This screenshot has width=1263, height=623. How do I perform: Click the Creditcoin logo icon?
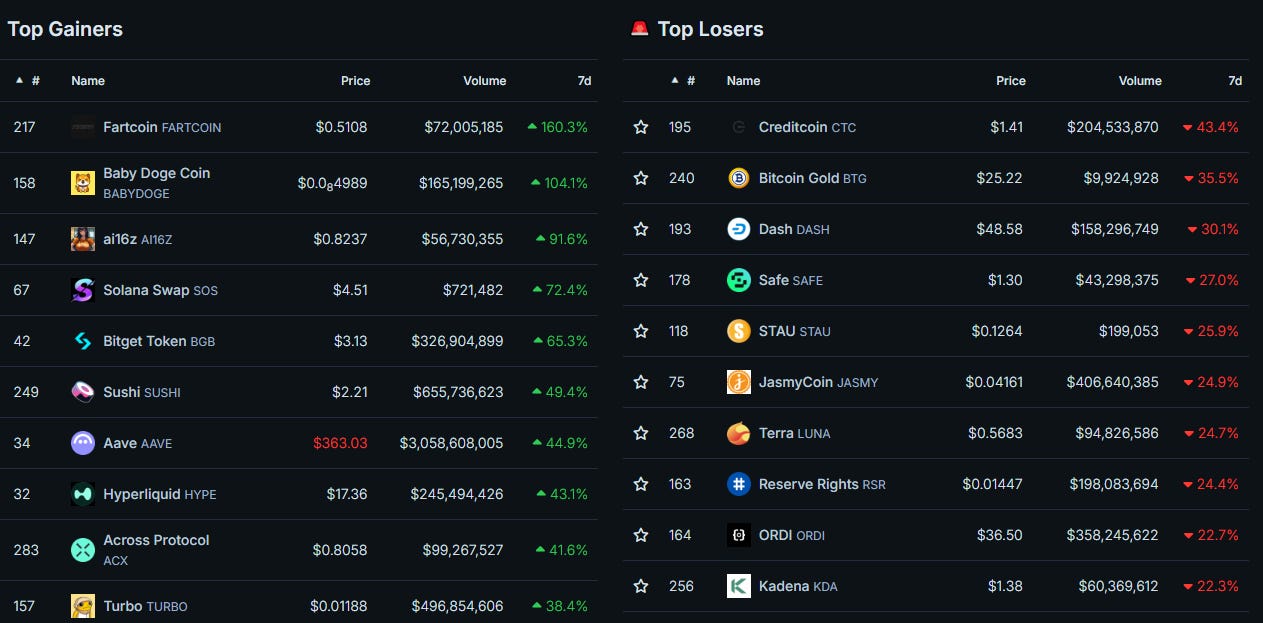[x=739, y=127]
